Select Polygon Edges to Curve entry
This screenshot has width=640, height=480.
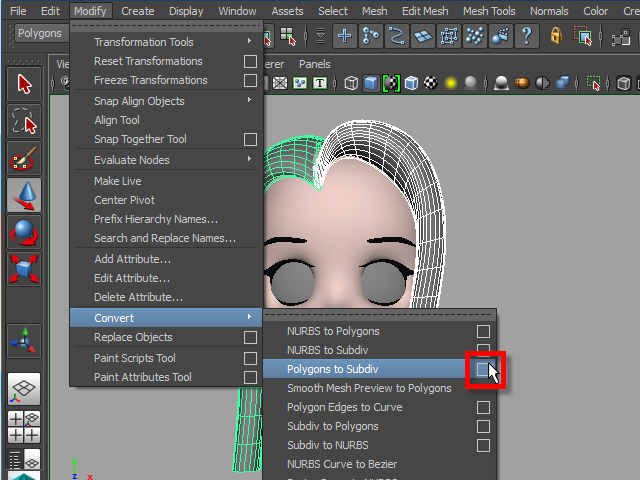tap(346, 407)
